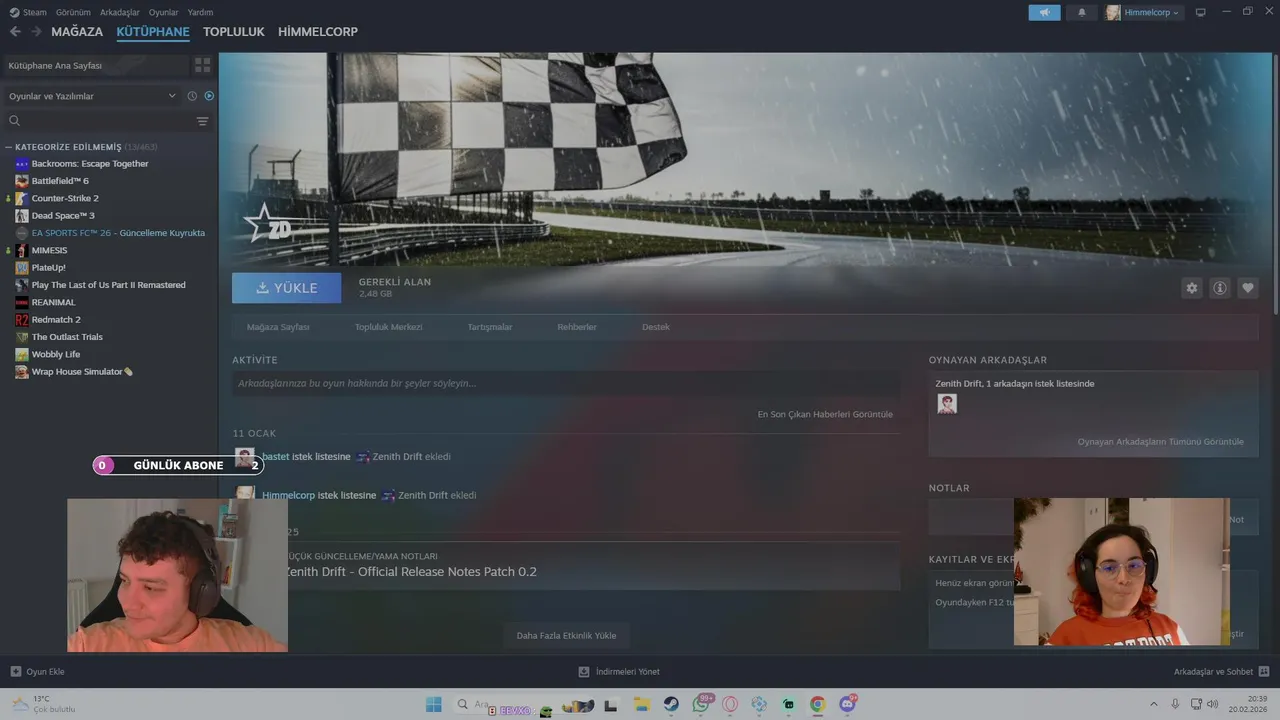Click the blue announcements megaphone button
Screen dimensions: 1280x720
click(1044, 12)
